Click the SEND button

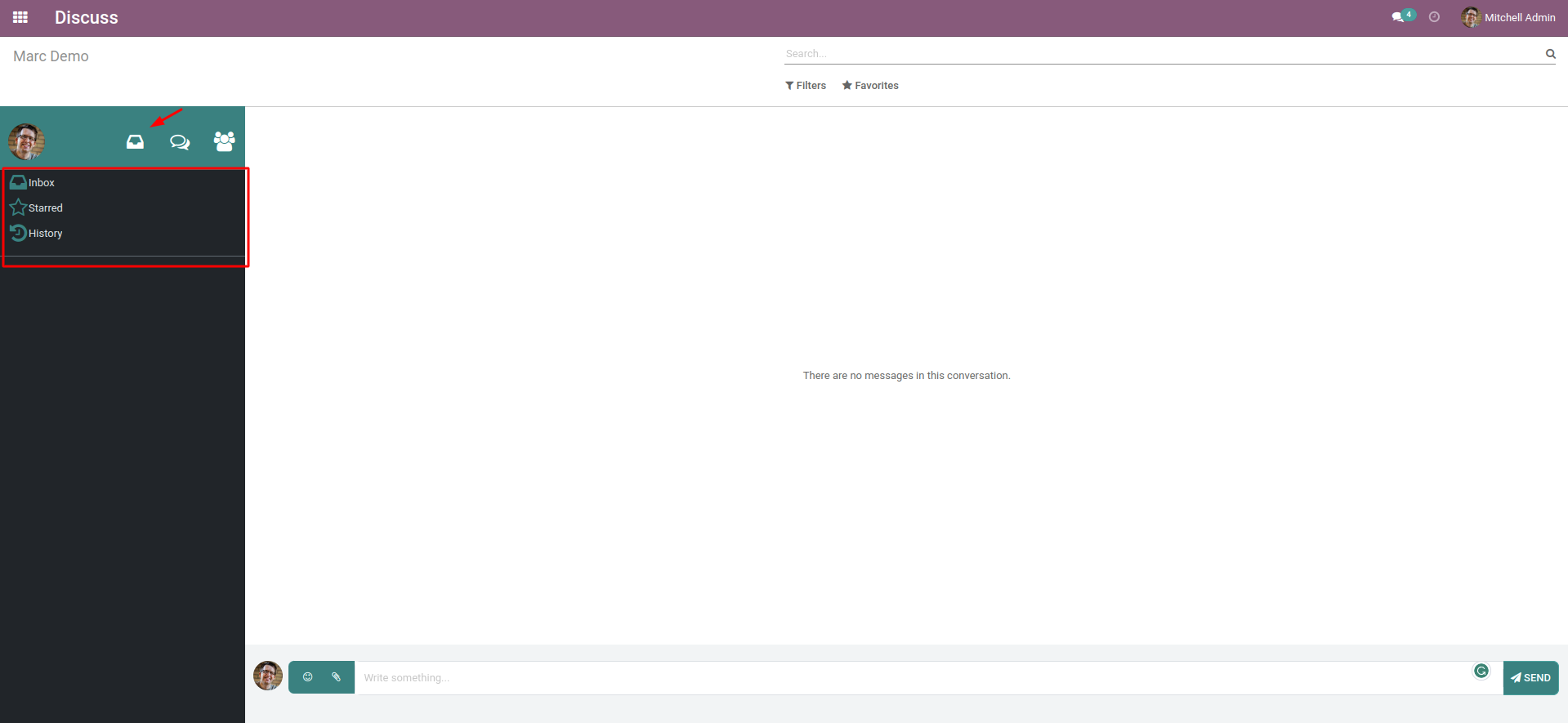[x=1530, y=678]
